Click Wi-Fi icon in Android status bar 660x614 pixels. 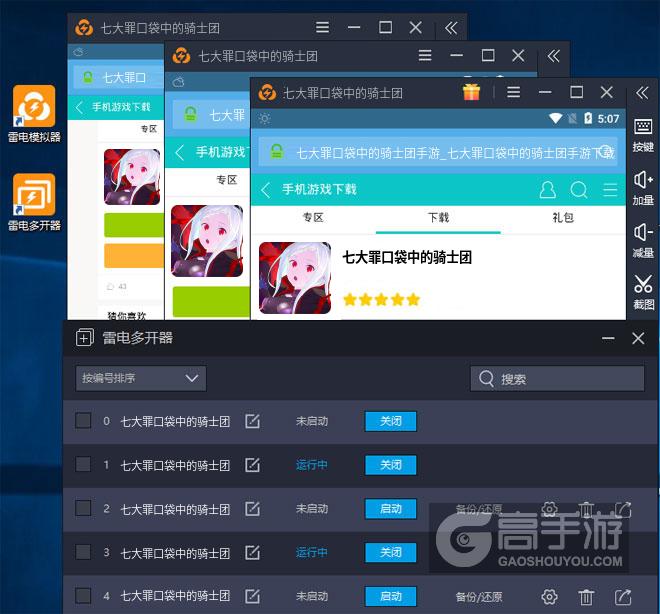pyautogui.click(x=555, y=118)
